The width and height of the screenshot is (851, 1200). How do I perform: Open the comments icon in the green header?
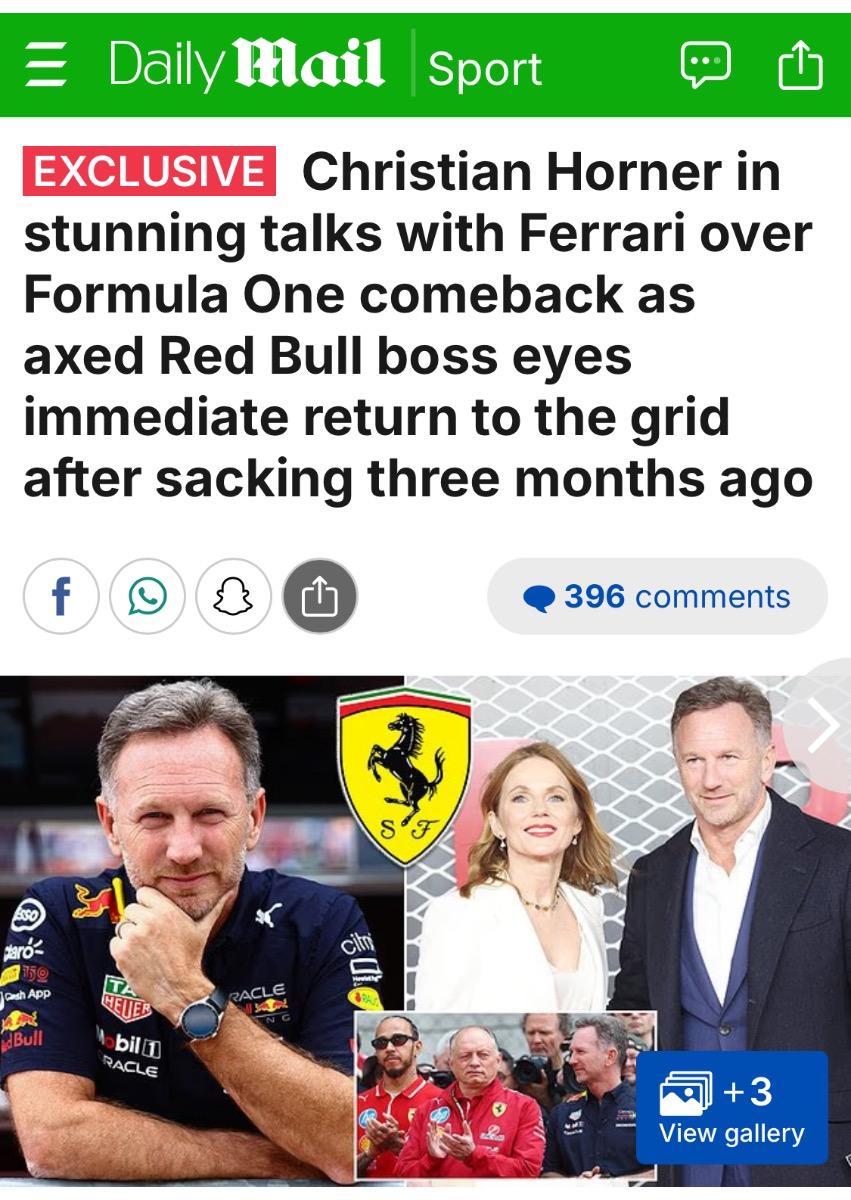point(705,66)
